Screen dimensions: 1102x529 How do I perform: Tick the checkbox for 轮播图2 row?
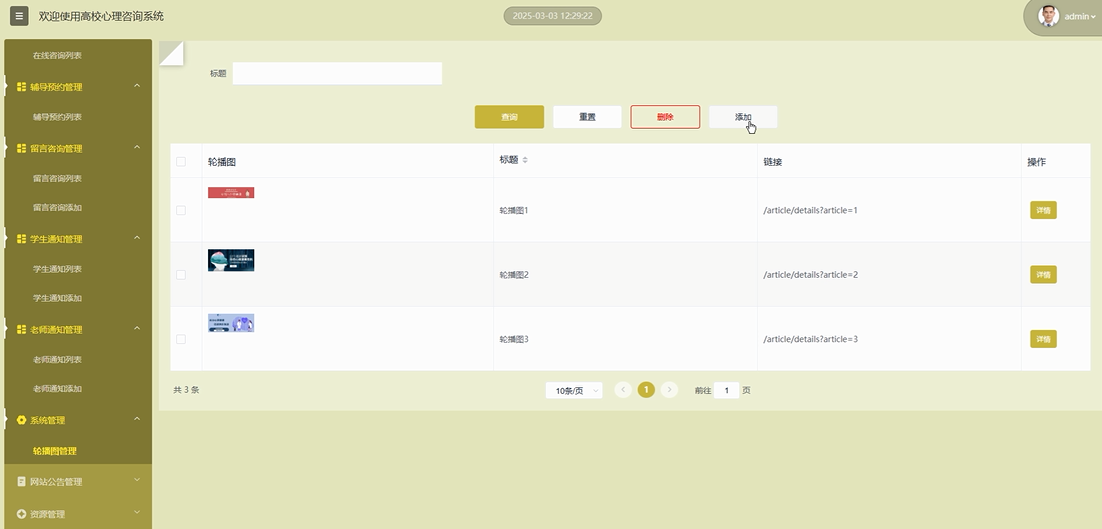pyautogui.click(x=181, y=275)
